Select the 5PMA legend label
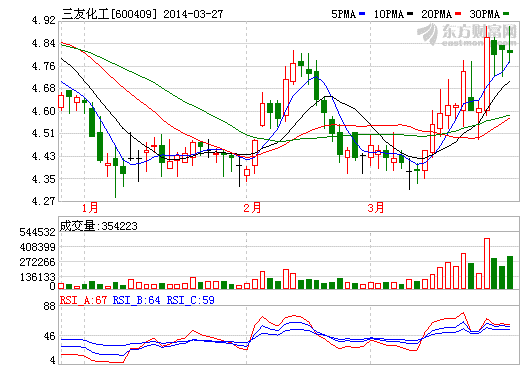 pyautogui.click(x=343, y=14)
